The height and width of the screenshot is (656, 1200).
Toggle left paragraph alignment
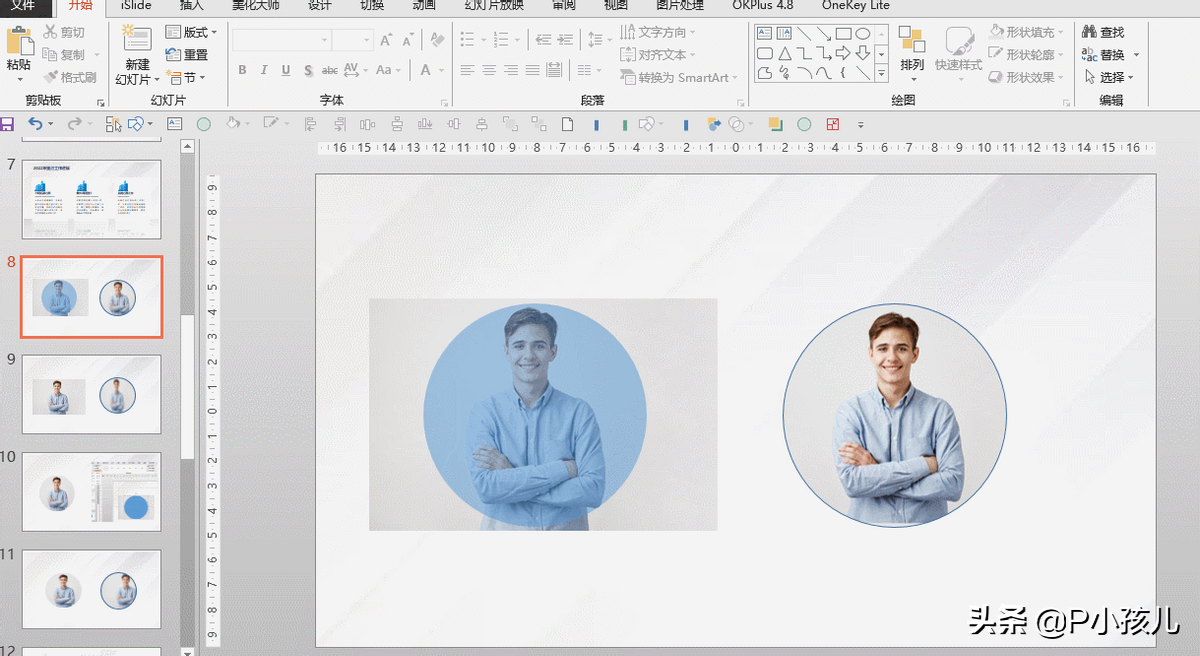click(x=467, y=70)
